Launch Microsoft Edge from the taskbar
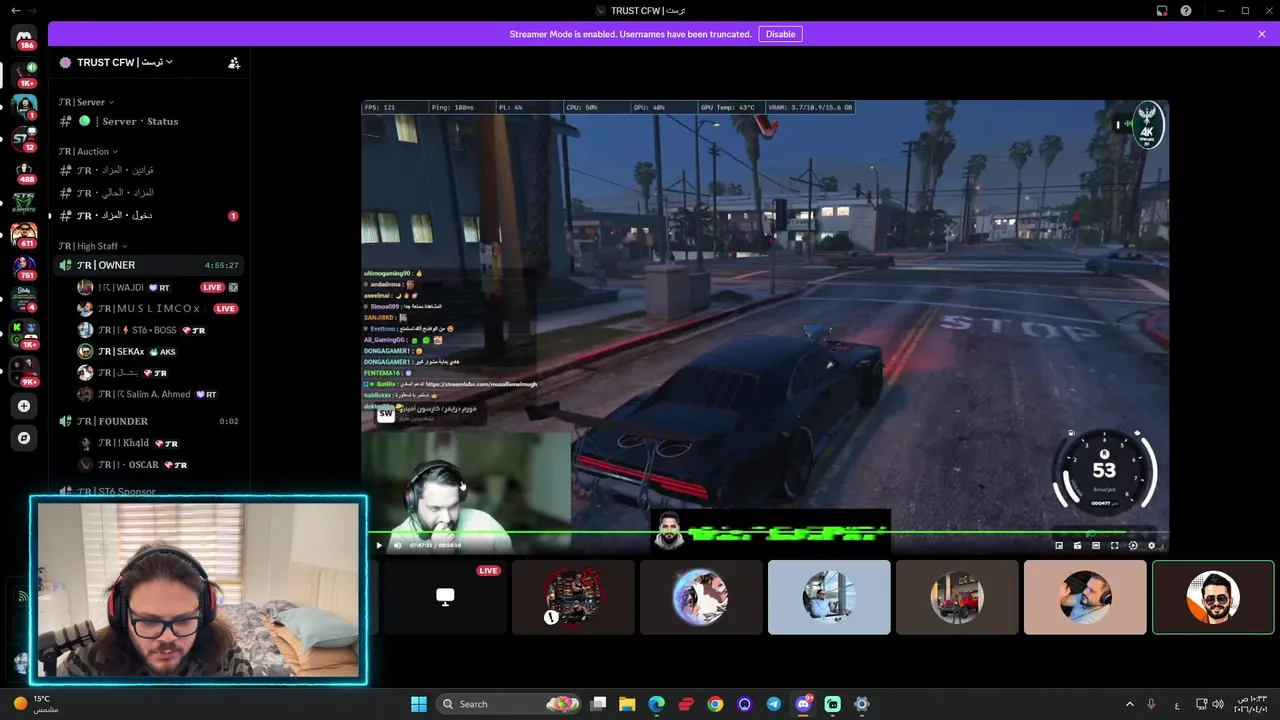Viewport: 1280px width, 720px height. pyautogui.click(x=656, y=704)
